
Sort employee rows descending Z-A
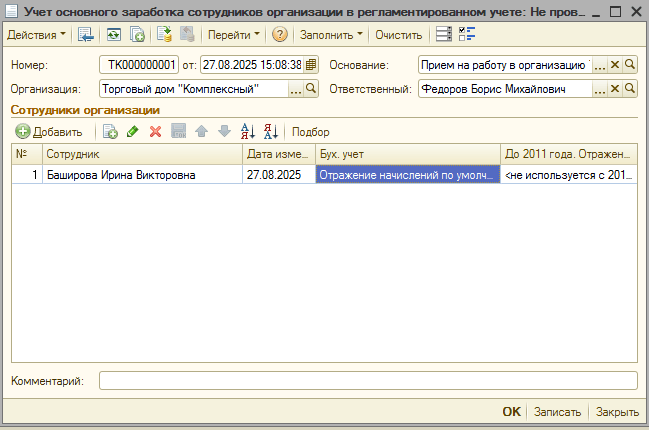click(x=270, y=132)
